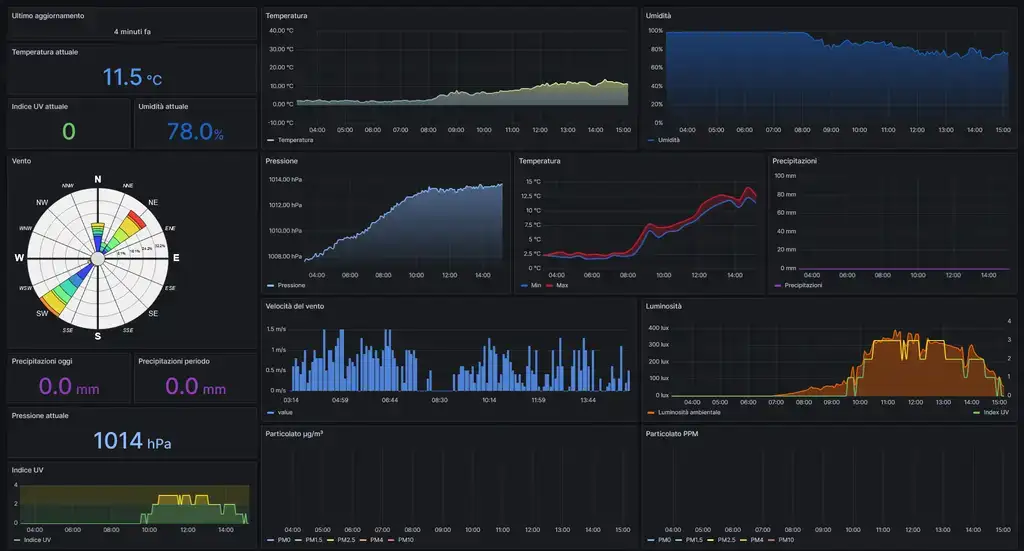This screenshot has width=1024, height=551.
Task: Open the Velocità del vento panel menu
Action: [x=308, y=305]
